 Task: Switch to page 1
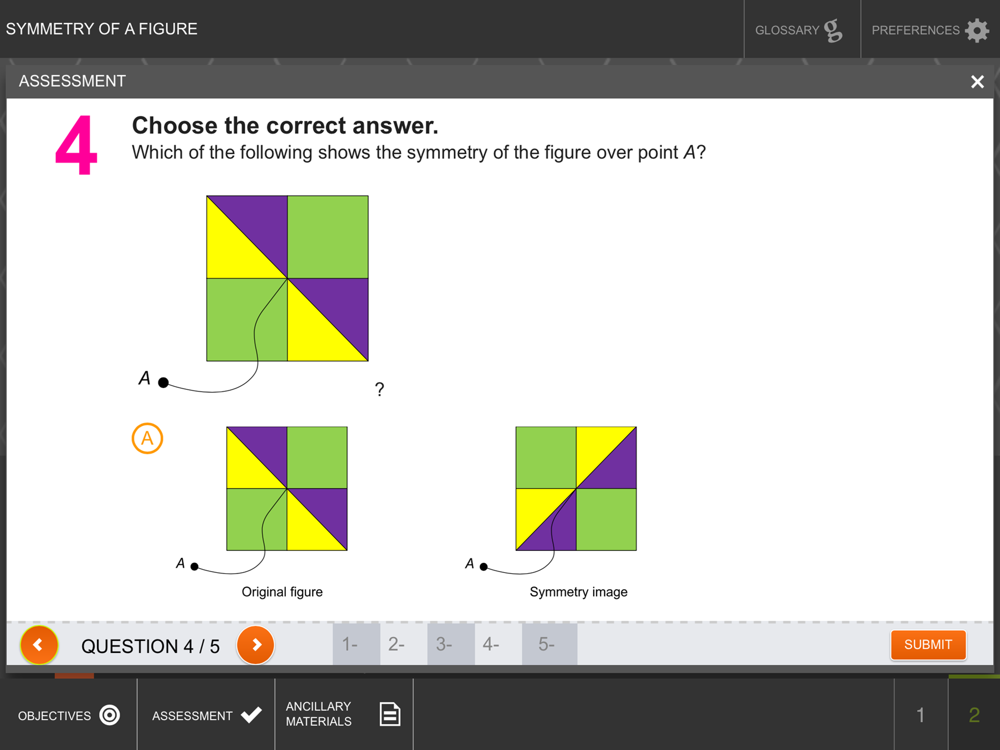coord(920,715)
